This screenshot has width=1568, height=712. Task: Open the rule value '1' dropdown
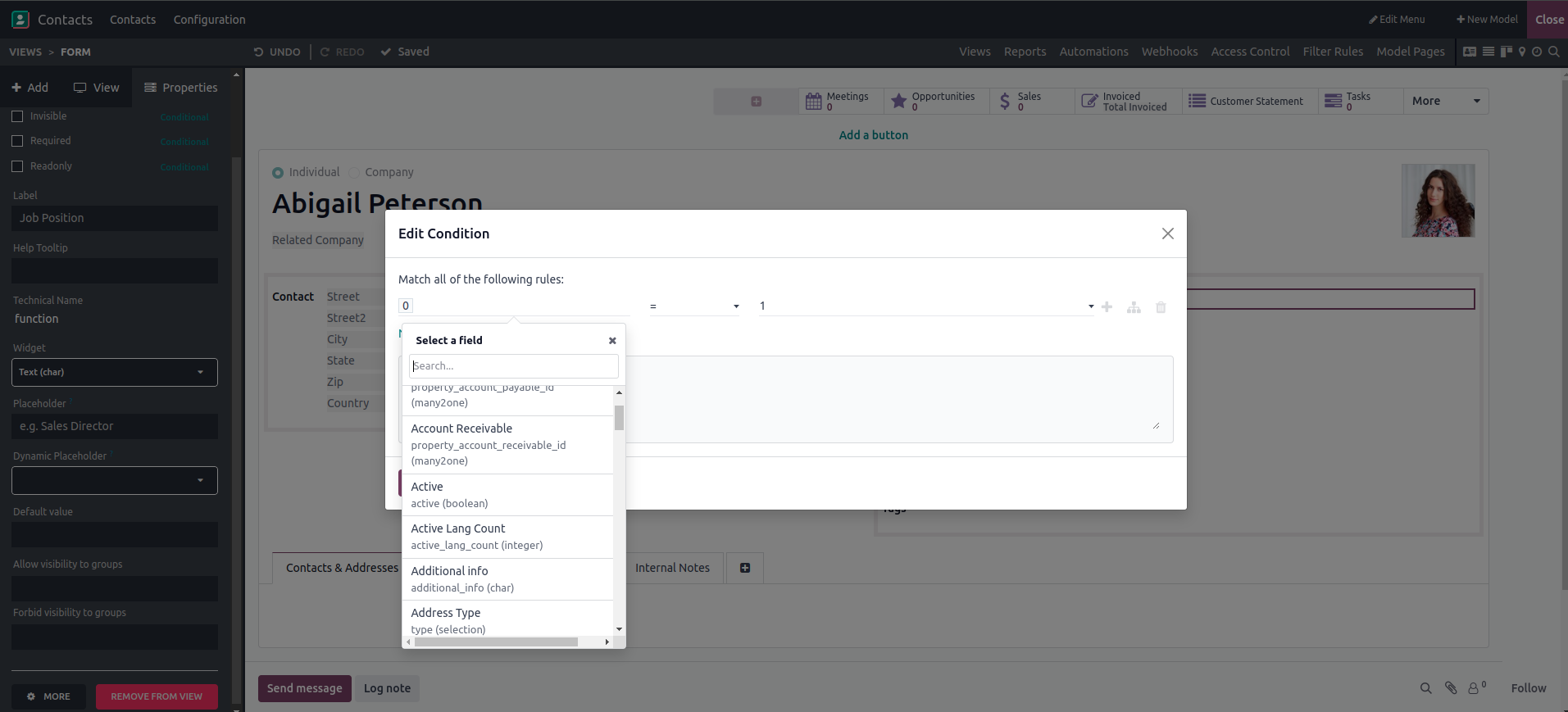tap(926, 306)
